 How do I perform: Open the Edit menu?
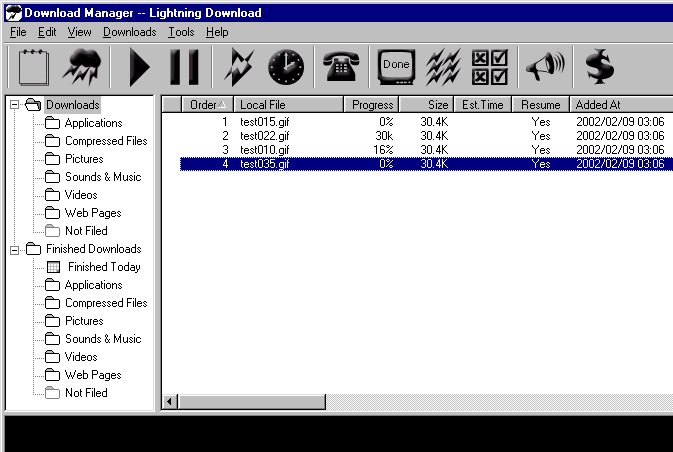click(x=47, y=32)
